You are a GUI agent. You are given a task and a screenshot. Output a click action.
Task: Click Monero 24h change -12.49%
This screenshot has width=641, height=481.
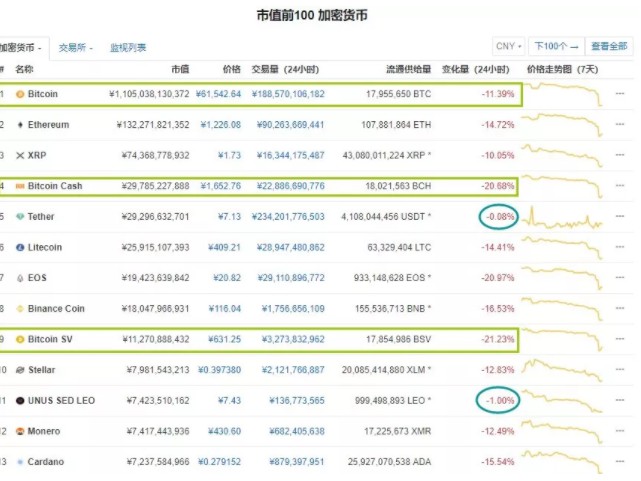click(x=498, y=431)
